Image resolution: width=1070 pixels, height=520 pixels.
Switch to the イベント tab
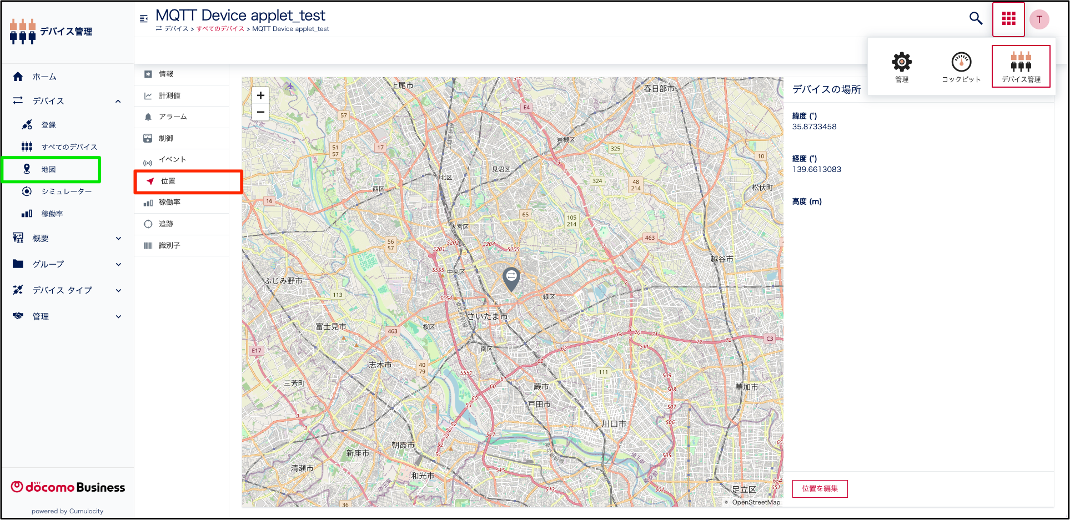point(172,160)
